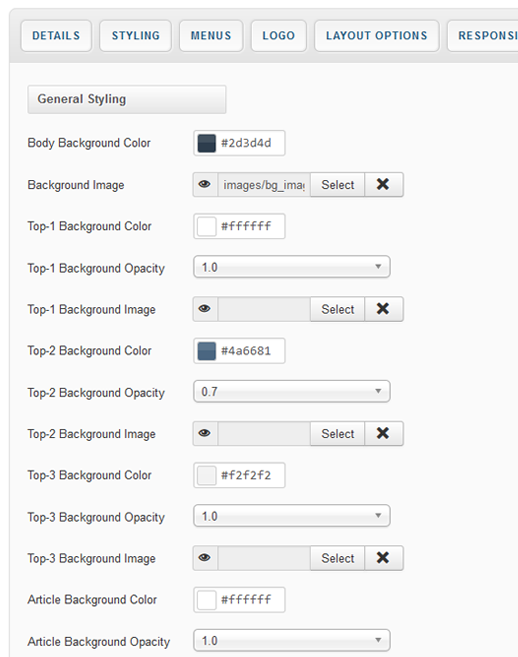Click Select for Background Image
This screenshot has height=657, width=518.
[x=337, y=184]
